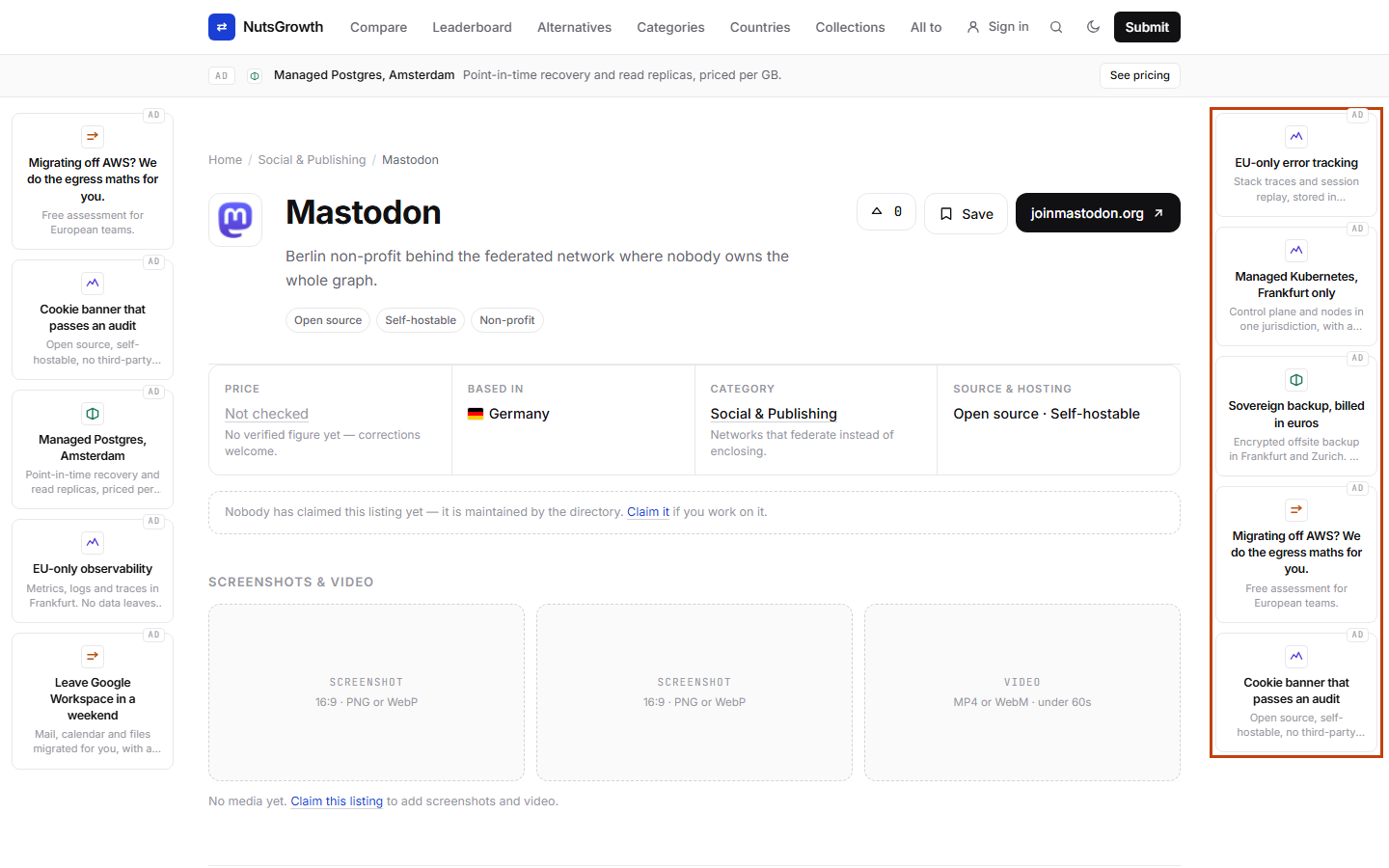Save Mastodon to your bookmarks
This screenshot has height=868, width=1389.
pyautogui.click(x=966, y=213)
